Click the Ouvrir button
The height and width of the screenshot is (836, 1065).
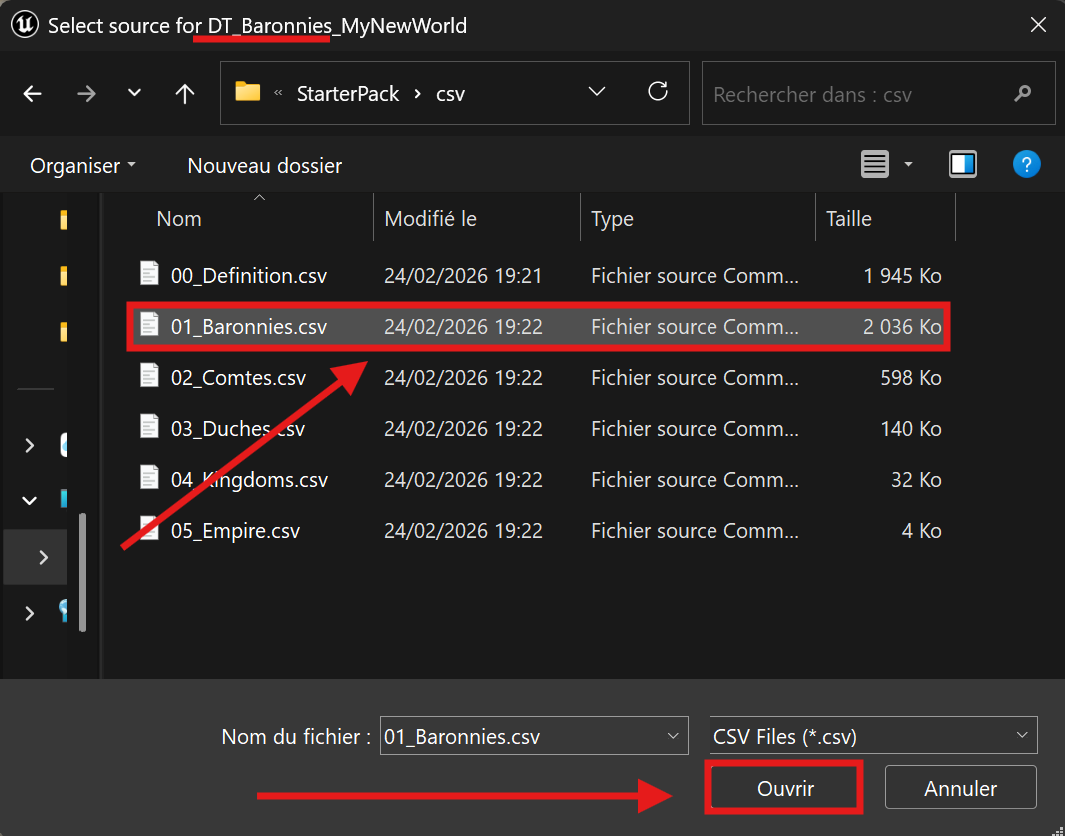785,788
